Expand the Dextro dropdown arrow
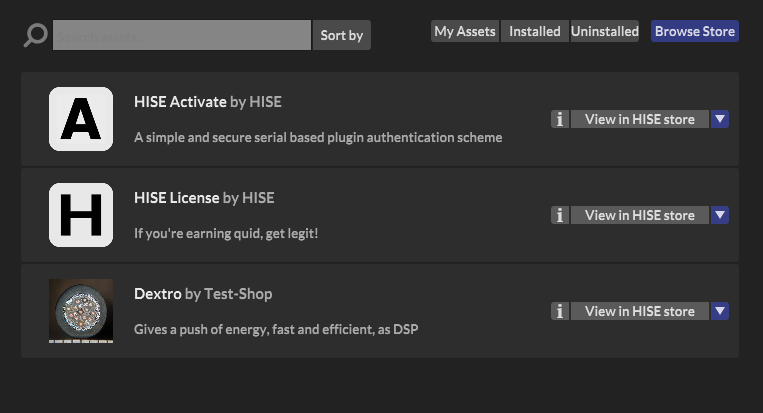The height and width of the screenshot is (413, 763). click(x=720, y=311)
